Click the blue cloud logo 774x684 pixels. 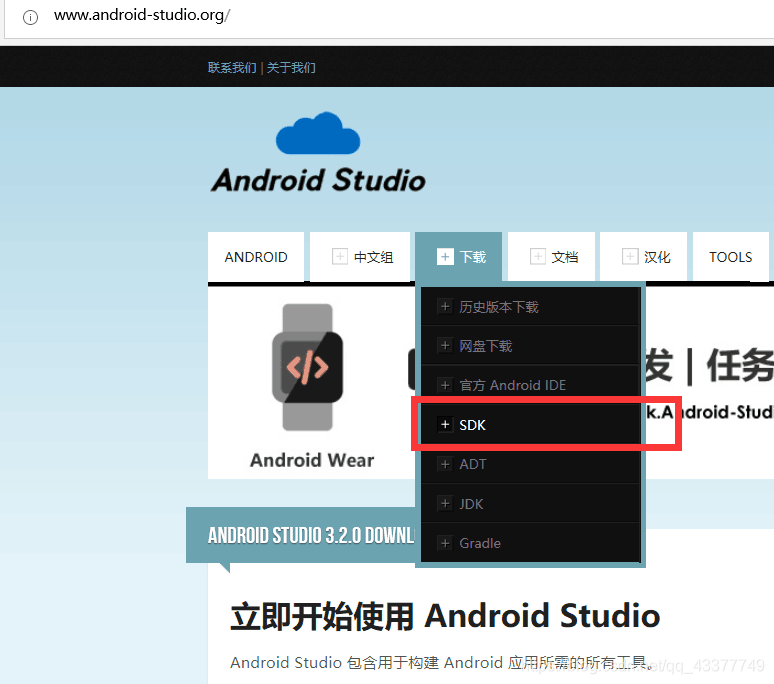[318, 133]
